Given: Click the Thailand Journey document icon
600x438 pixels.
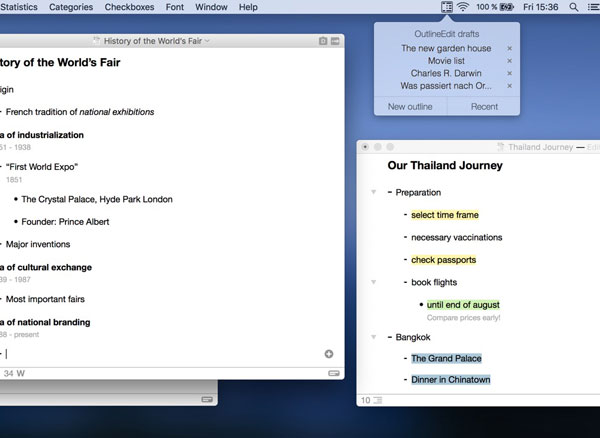Looking at the screenshot, I should click(500, 147).
